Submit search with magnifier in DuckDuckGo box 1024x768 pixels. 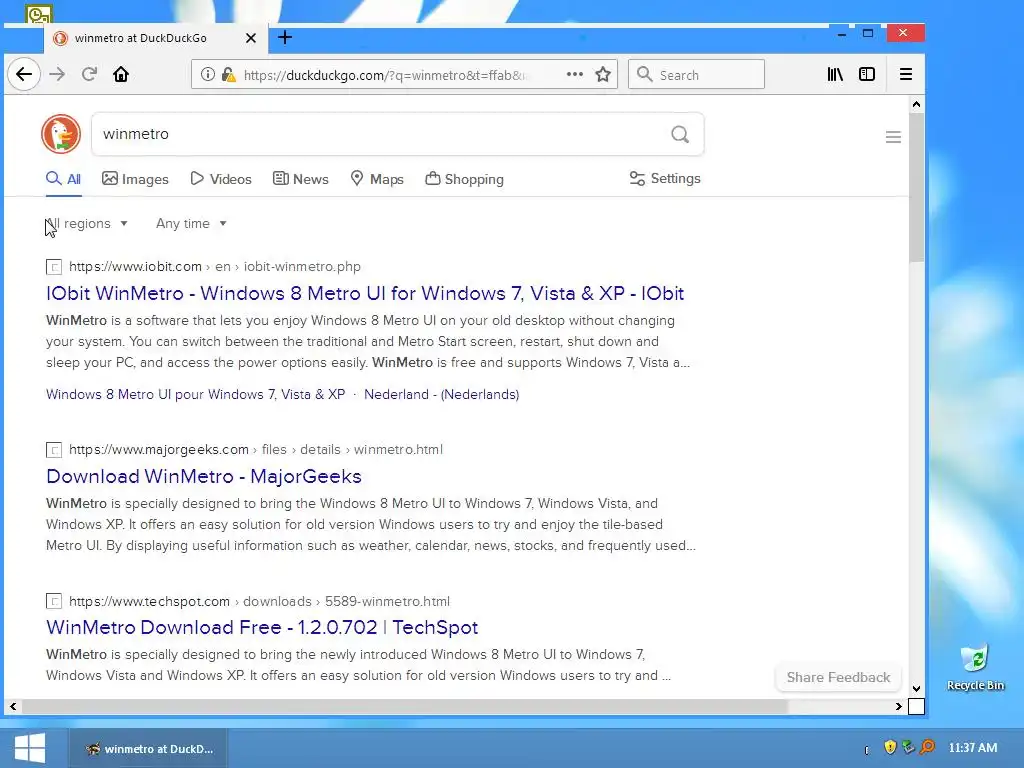pos(680,134)
